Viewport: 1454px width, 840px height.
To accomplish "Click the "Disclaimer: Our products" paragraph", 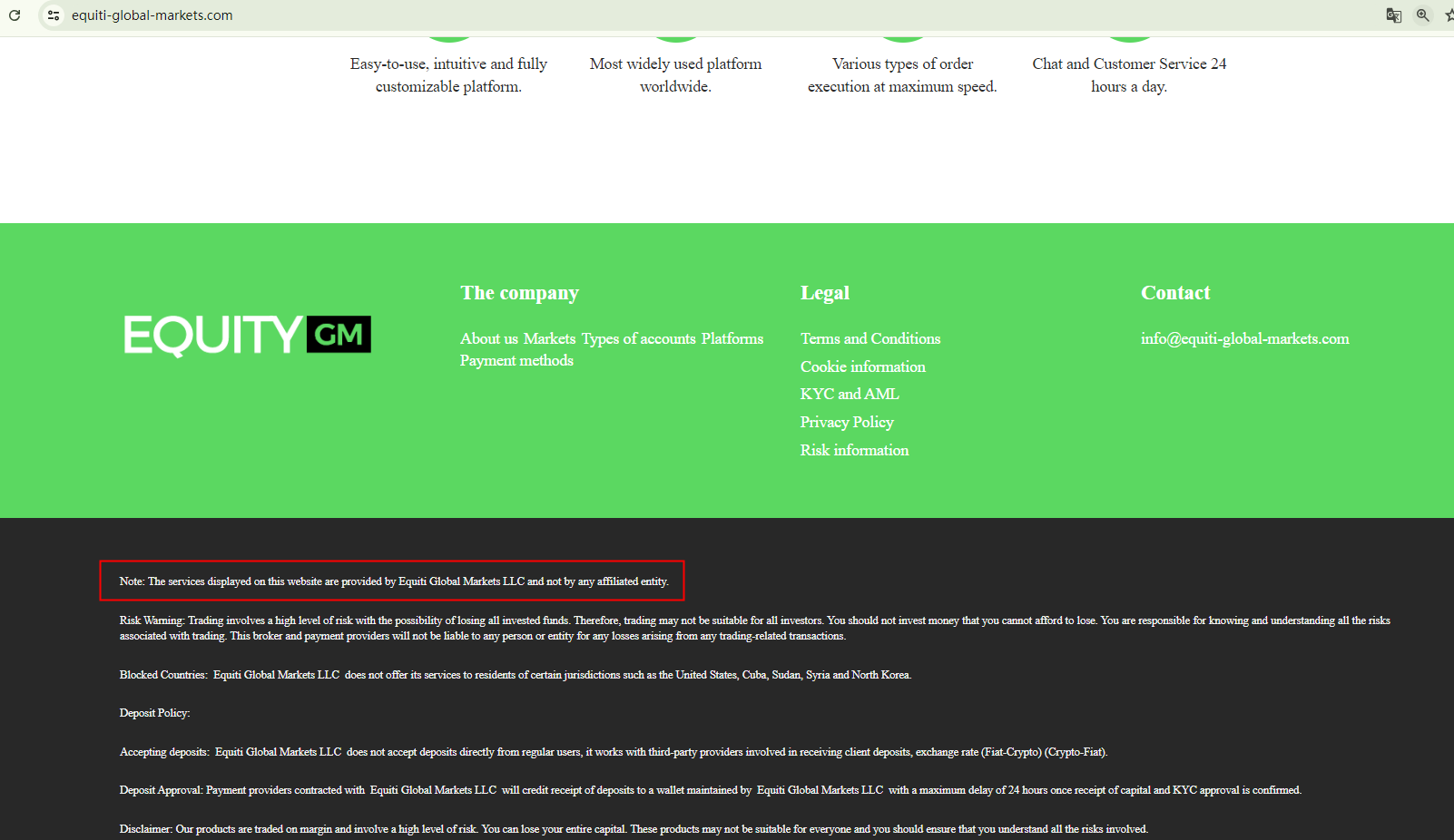I will pyautogui.click(x=634, y=829).
